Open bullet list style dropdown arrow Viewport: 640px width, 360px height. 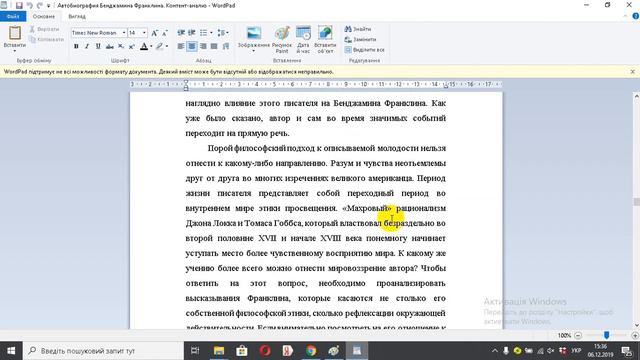pyautogui.click(x=211, y=33)
